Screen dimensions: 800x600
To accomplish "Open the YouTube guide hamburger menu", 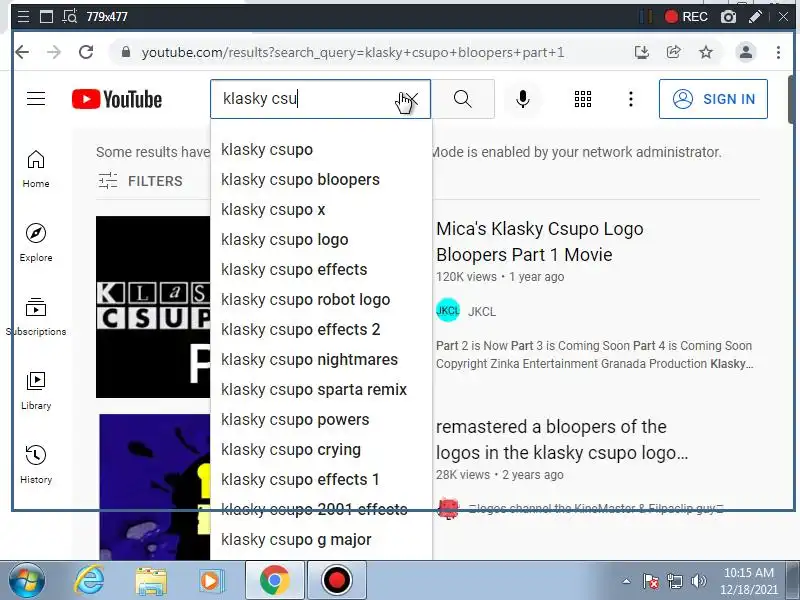I will point(36,98).
